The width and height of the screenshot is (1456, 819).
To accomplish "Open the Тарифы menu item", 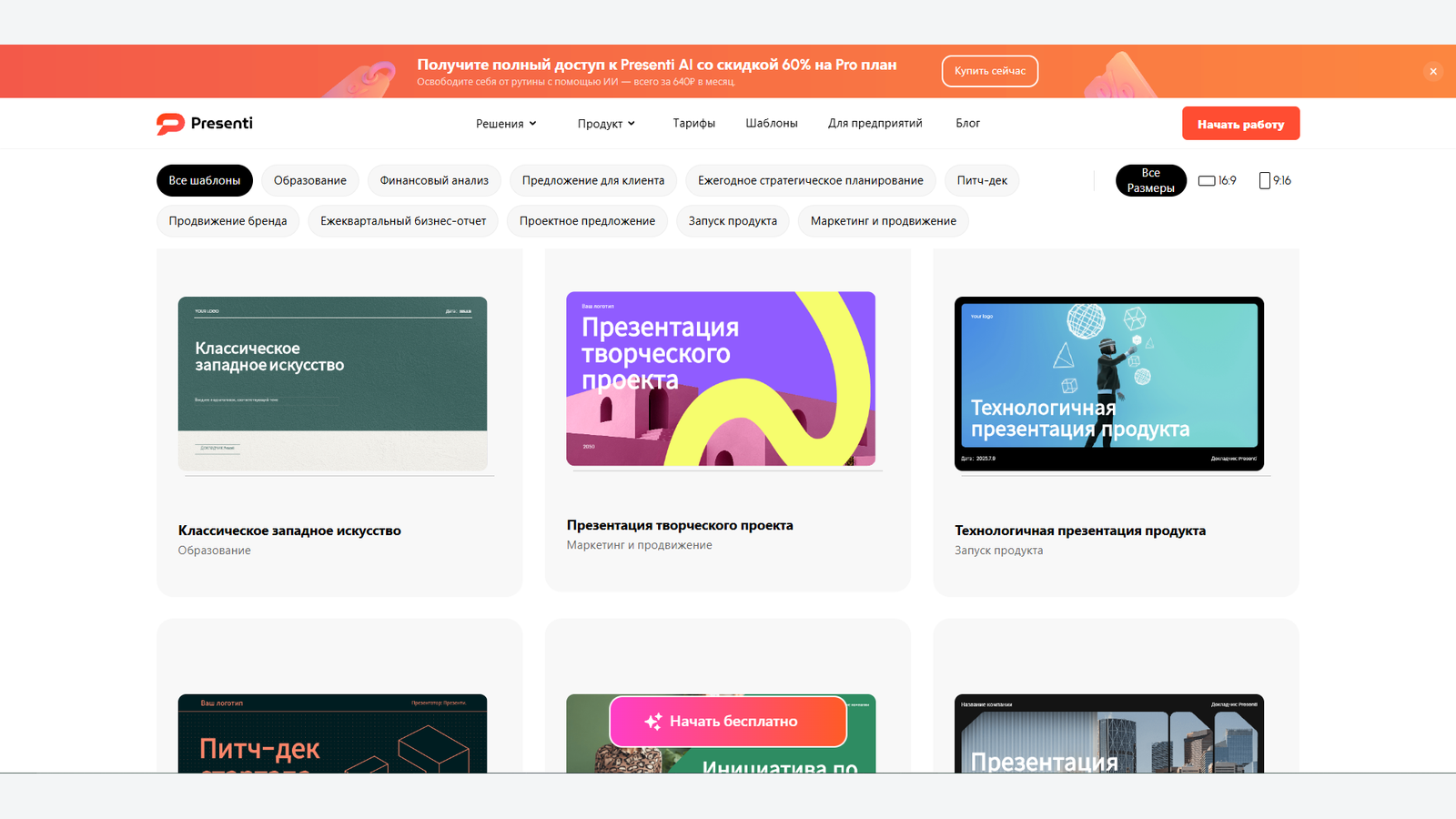I will click(693, 123).
